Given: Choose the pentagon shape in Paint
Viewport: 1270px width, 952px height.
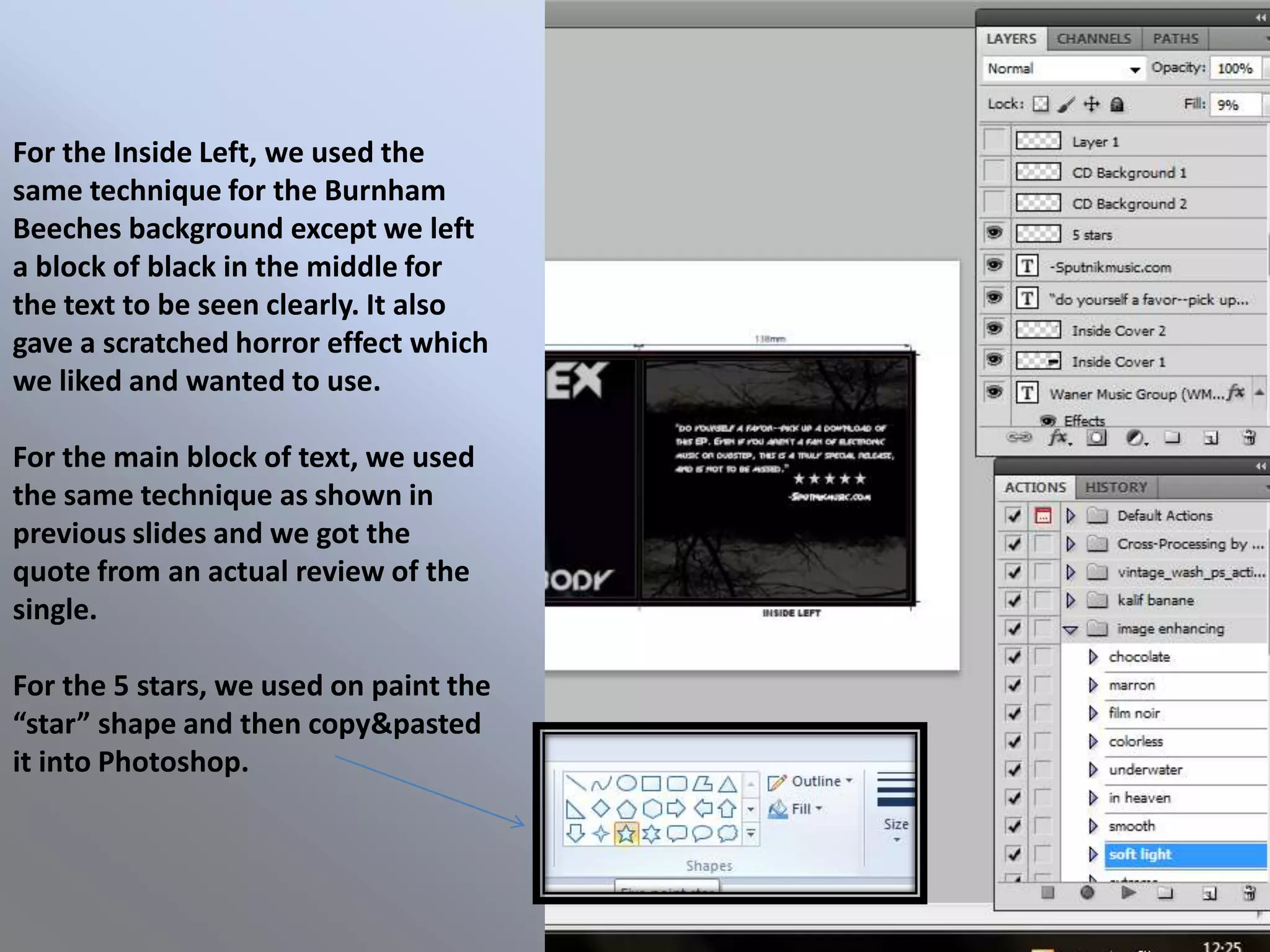Looking at the screenshot, I should tap(626, 808).
